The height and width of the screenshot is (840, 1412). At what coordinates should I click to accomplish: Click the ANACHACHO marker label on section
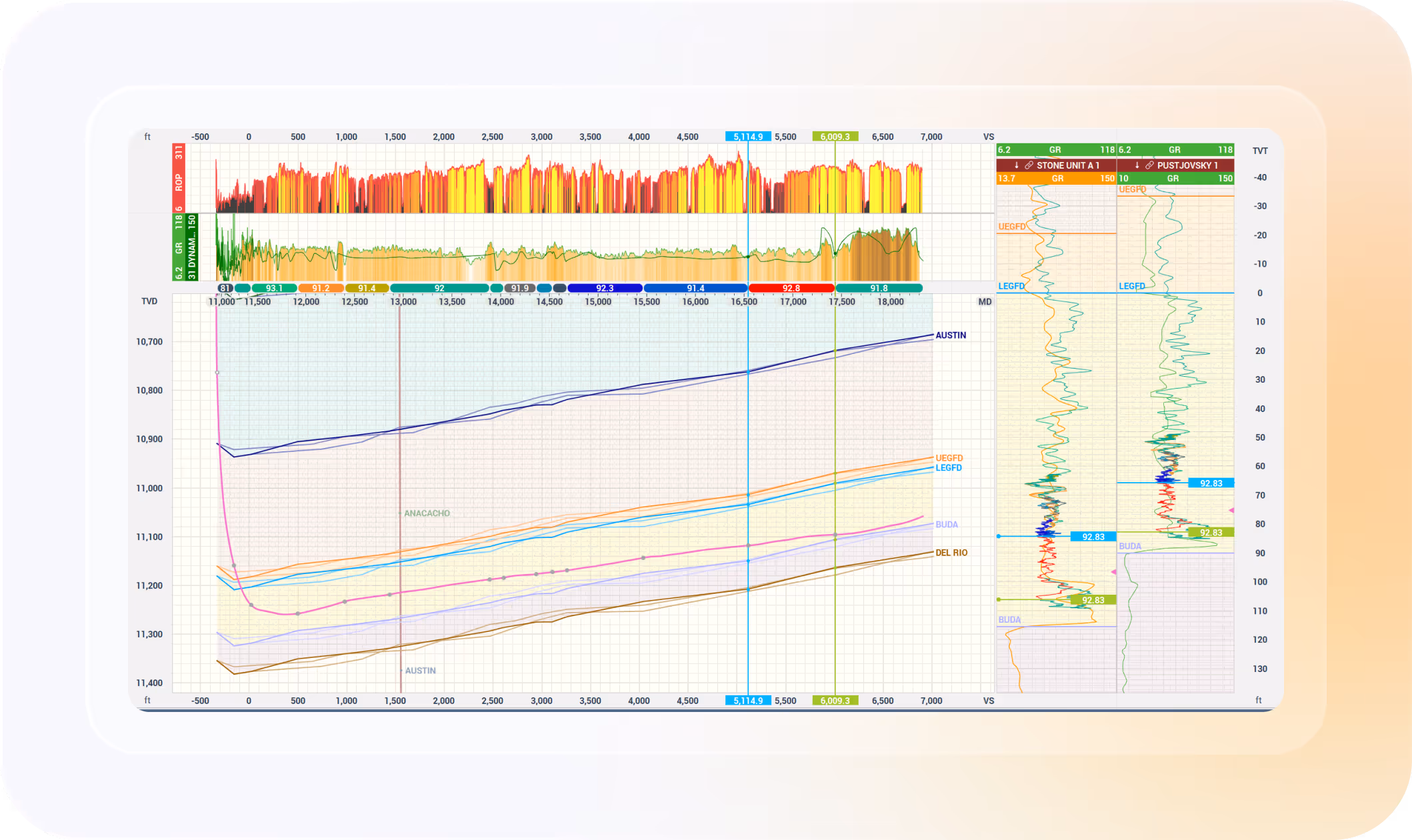tap(427, 513)
